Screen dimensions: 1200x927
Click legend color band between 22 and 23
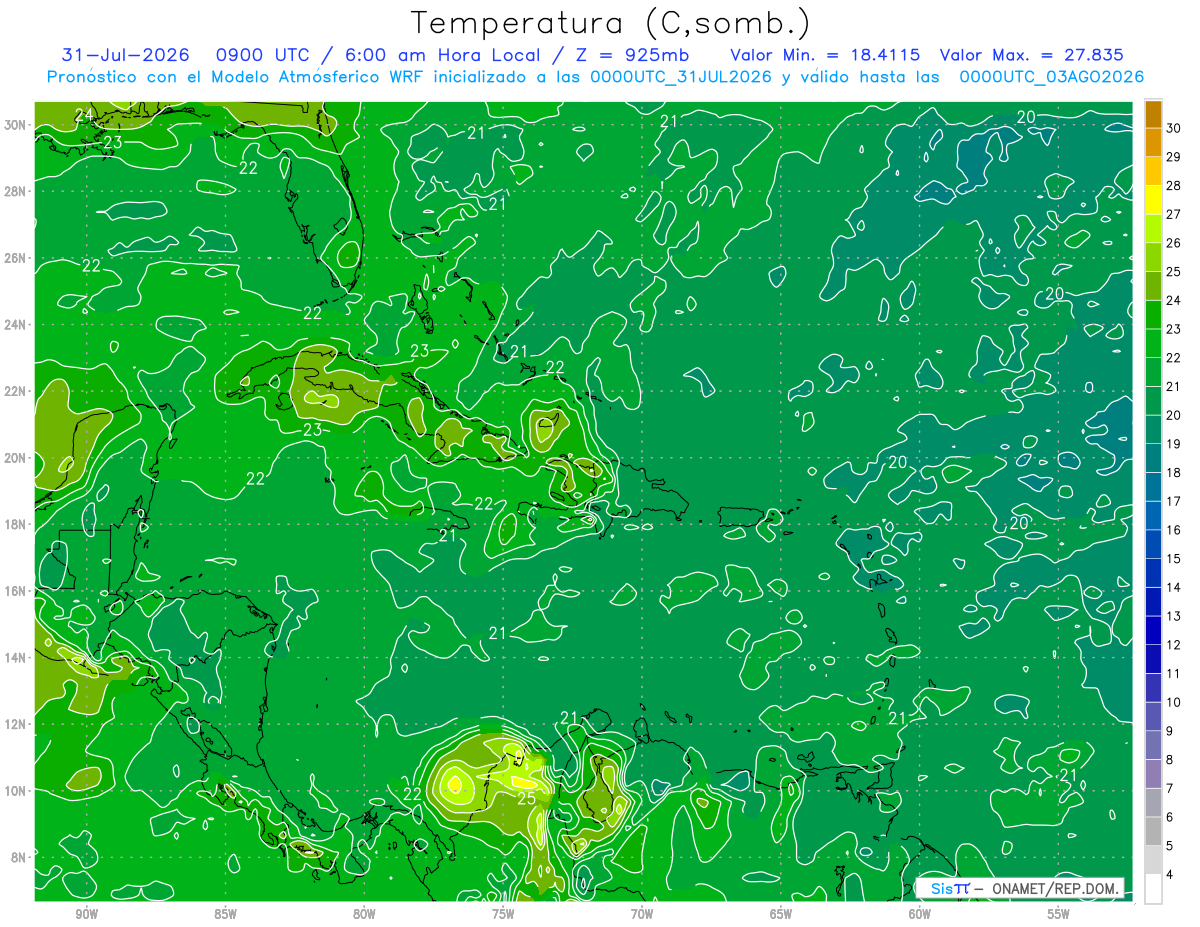click(1153, 343)
